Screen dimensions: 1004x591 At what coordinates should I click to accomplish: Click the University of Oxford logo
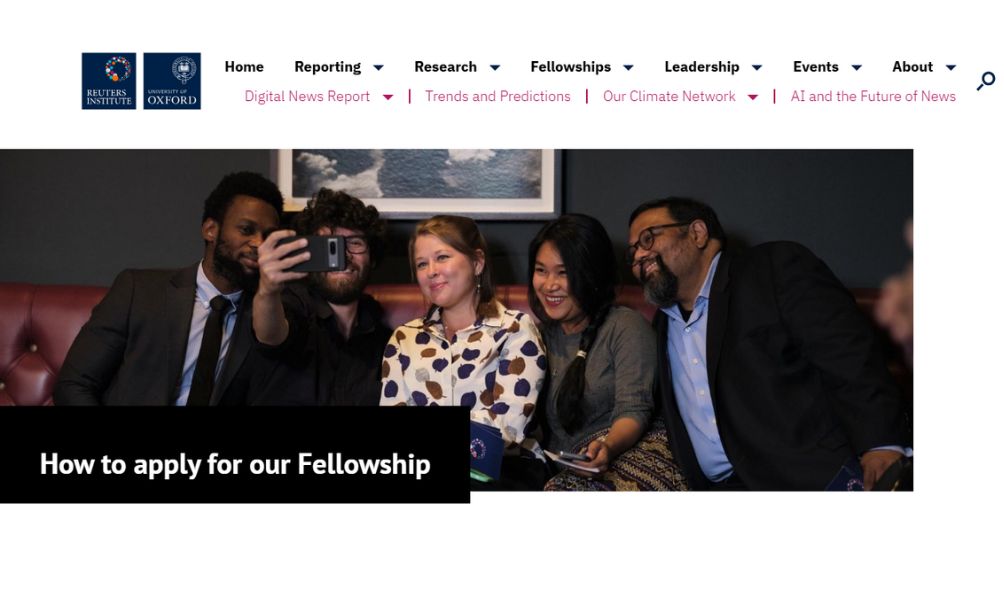(172, 81)
